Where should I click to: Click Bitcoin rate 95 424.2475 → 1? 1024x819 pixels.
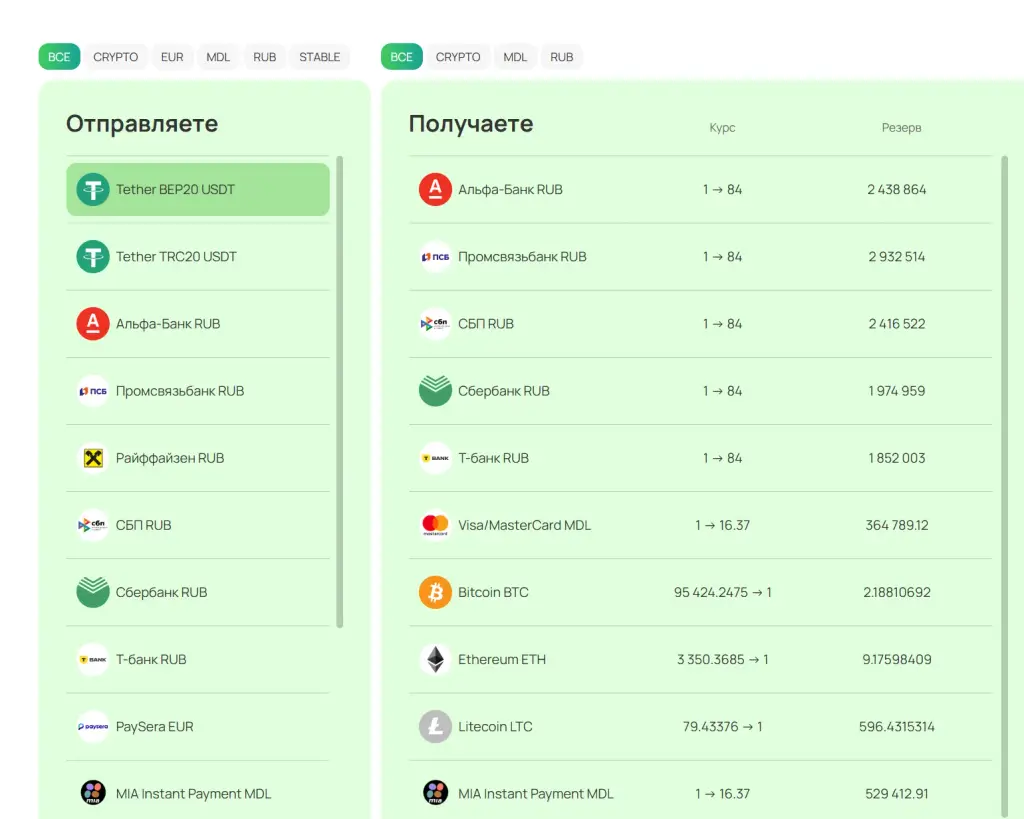722,592
